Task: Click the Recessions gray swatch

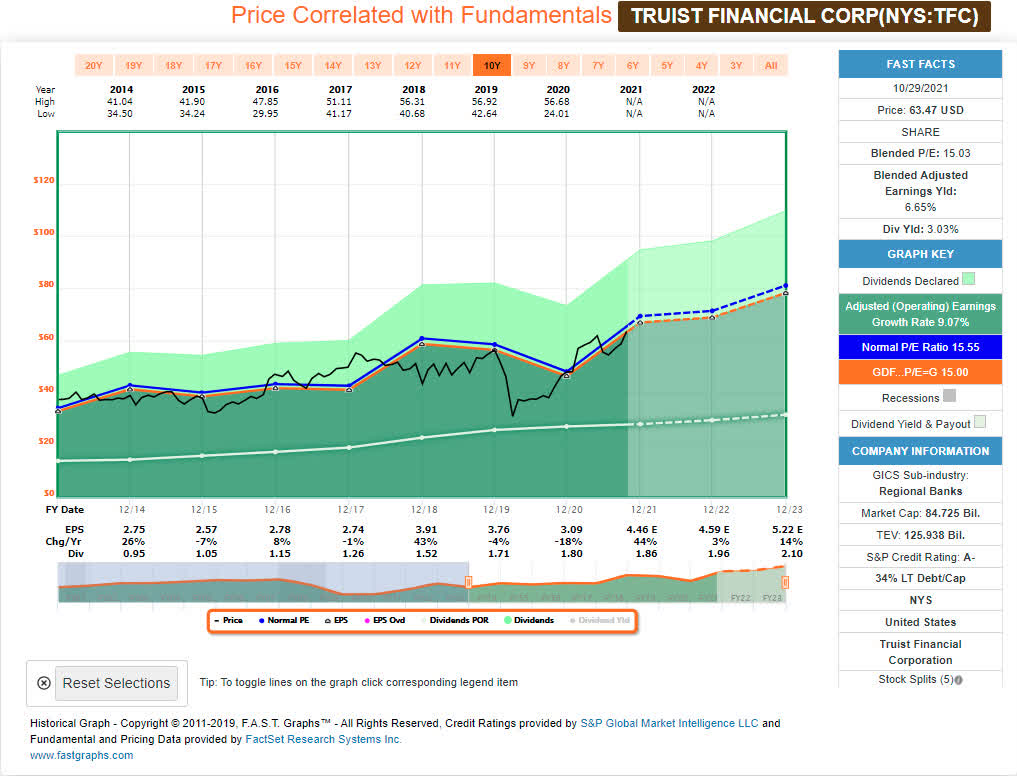Action: (950, 396)
